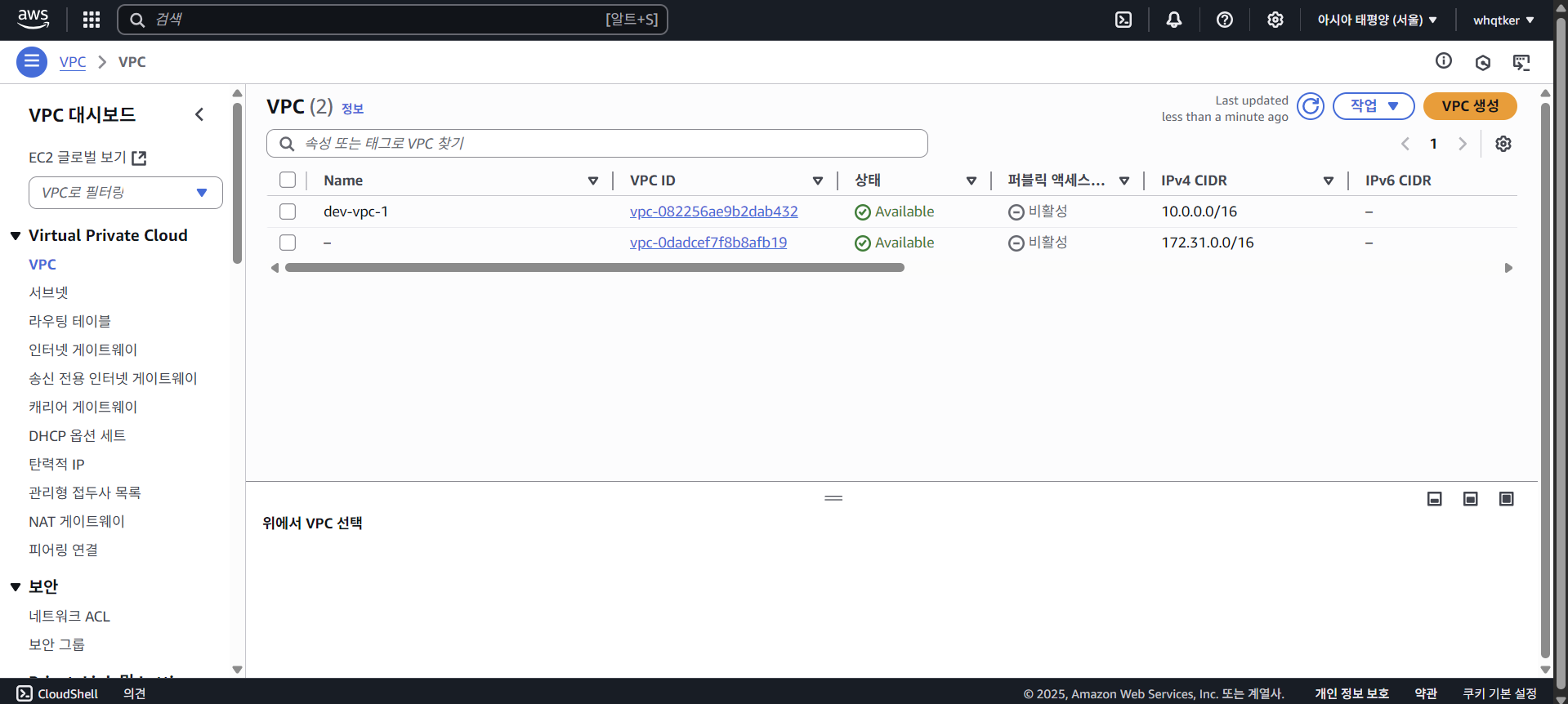Image resolution: width=1568 pixels, height=704 pixels.
Task: Sort by 퍼블릭 액세스 column arrow
Action: pos(1124,180)
